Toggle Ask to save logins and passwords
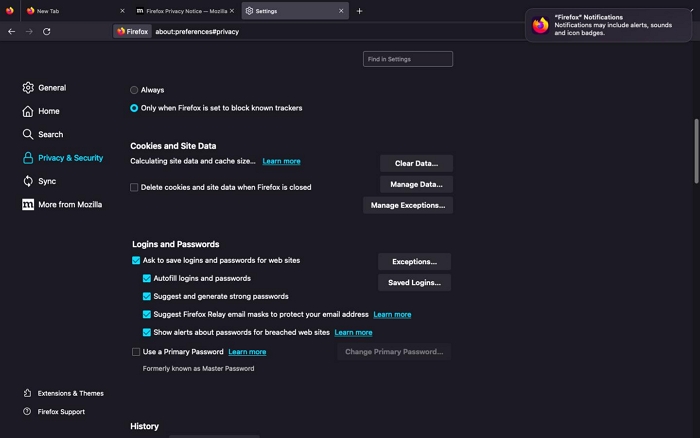This screenshot has width=700, height=438. pos(136,260)
